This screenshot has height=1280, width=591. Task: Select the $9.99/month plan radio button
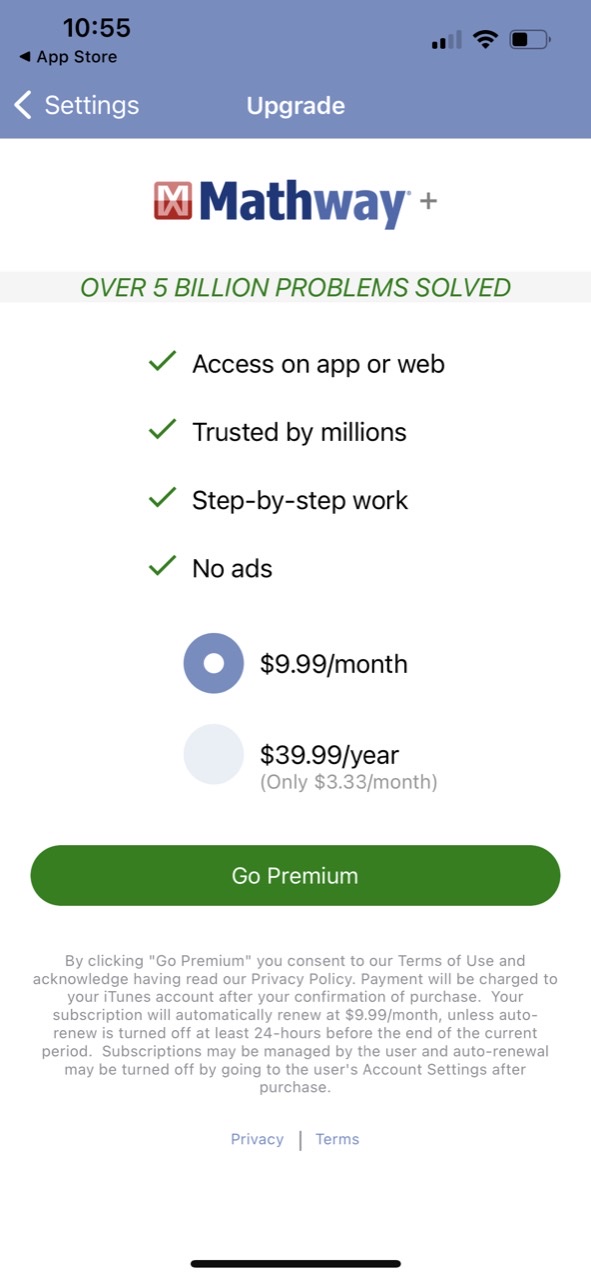(213, 663)
